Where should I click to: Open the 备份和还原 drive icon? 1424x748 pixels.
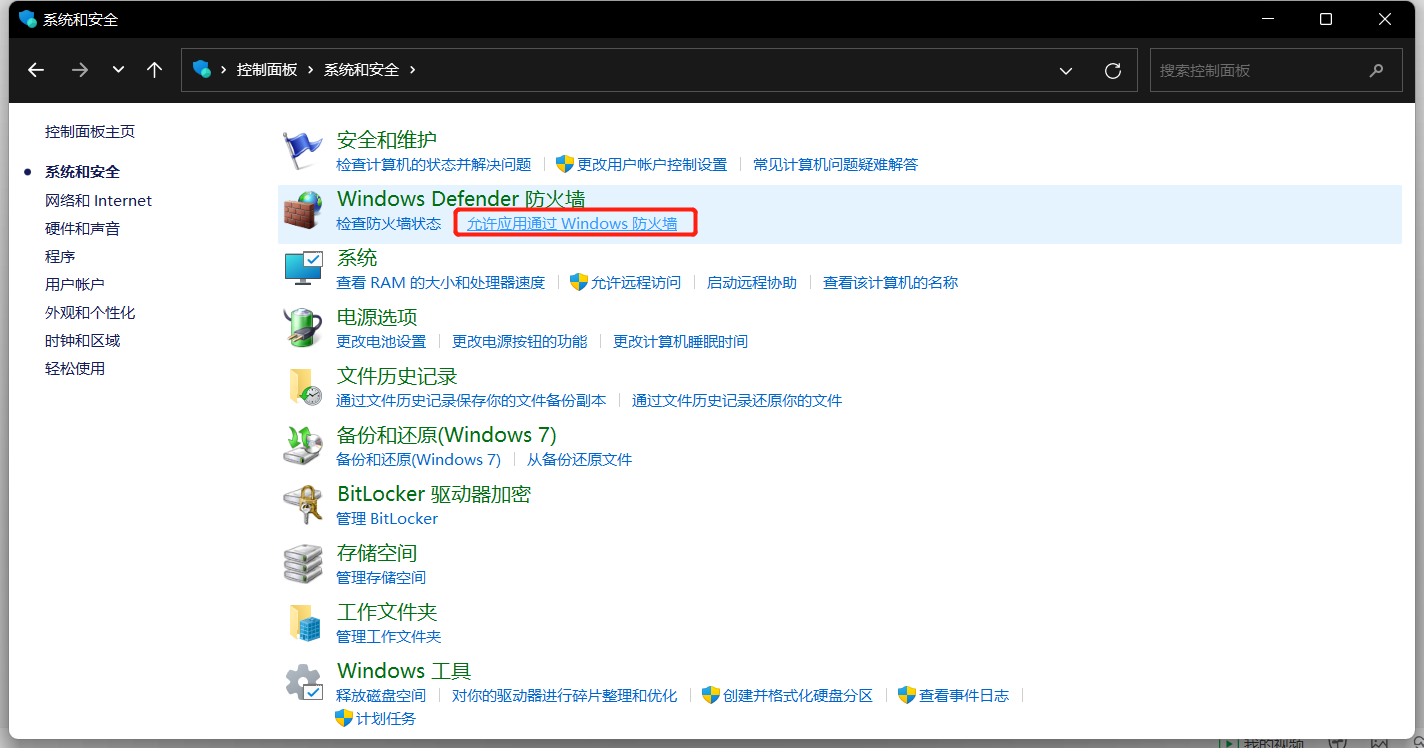[303, 446]
